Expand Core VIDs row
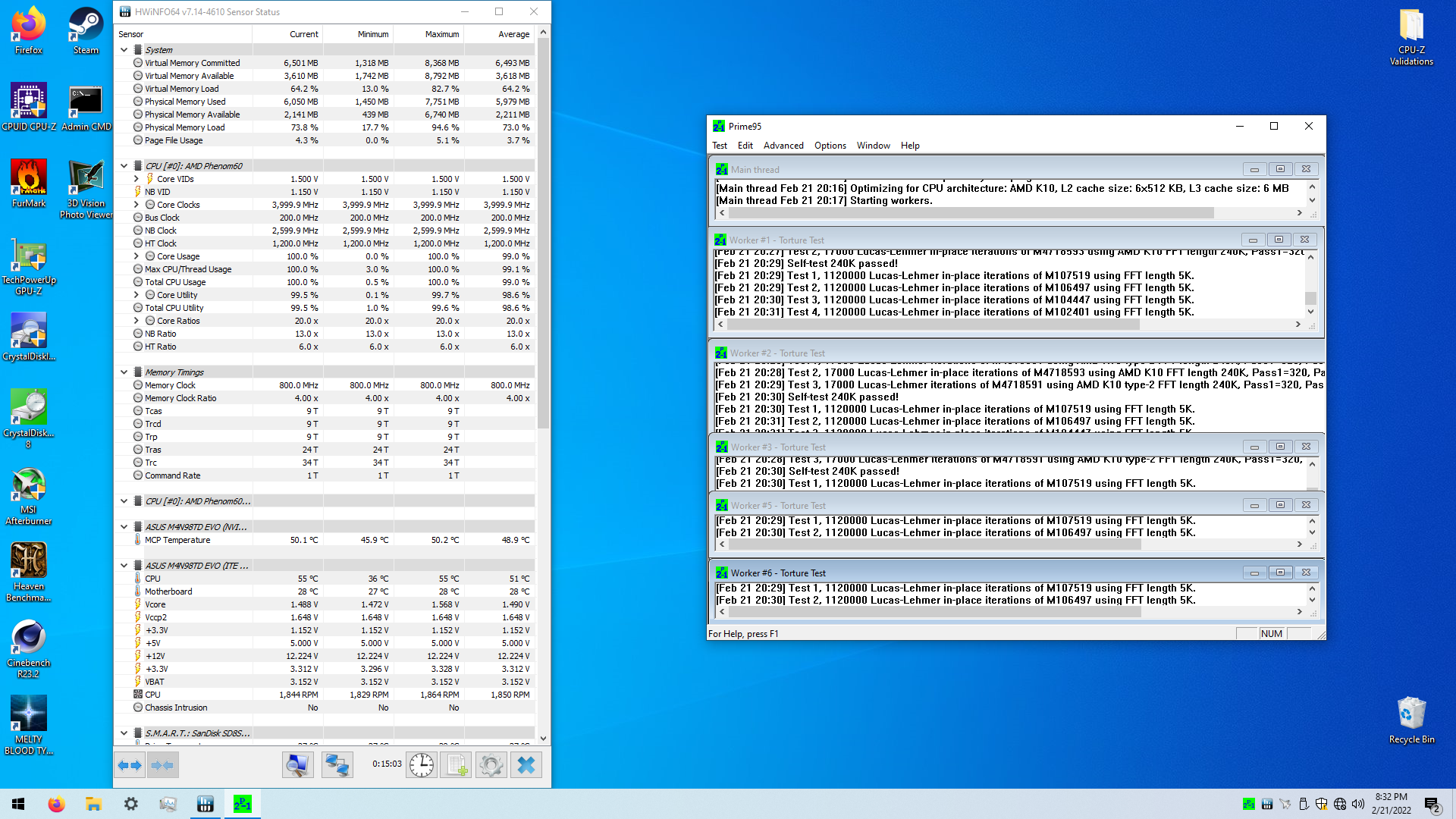 point(136,179)
